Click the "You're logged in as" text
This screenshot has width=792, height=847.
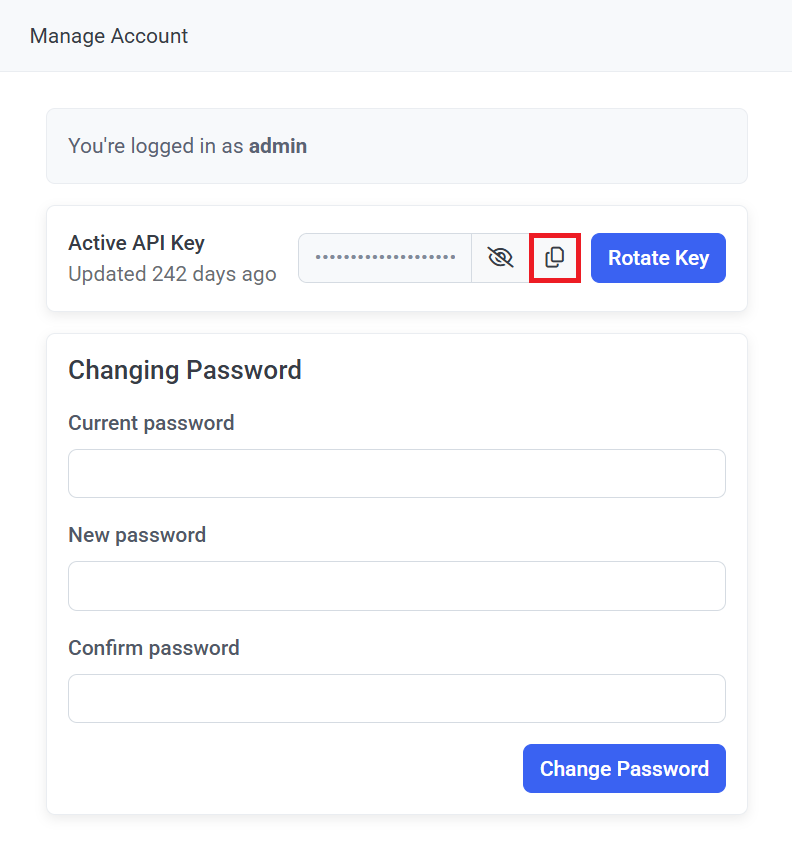point(155,146)
